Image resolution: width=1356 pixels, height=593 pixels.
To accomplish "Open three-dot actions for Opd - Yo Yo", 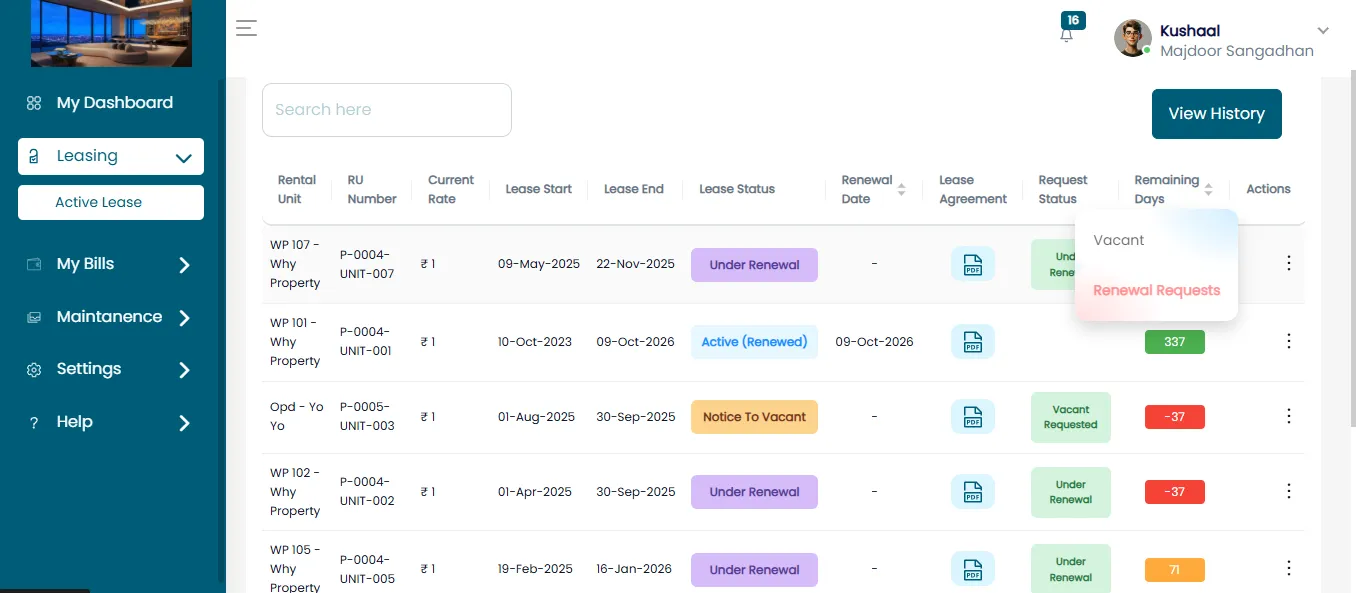I will click(x=1288, y=416).
